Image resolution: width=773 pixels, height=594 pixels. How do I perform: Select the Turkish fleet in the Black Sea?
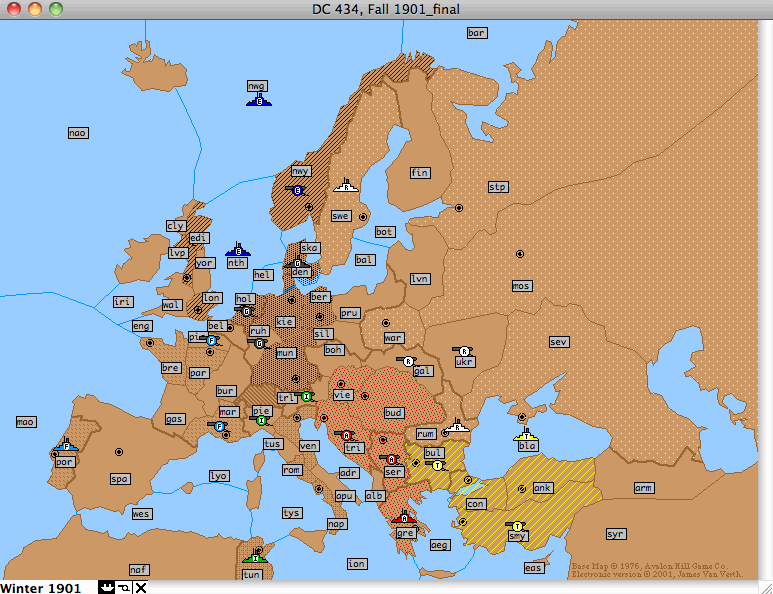(x=526, y=435)
